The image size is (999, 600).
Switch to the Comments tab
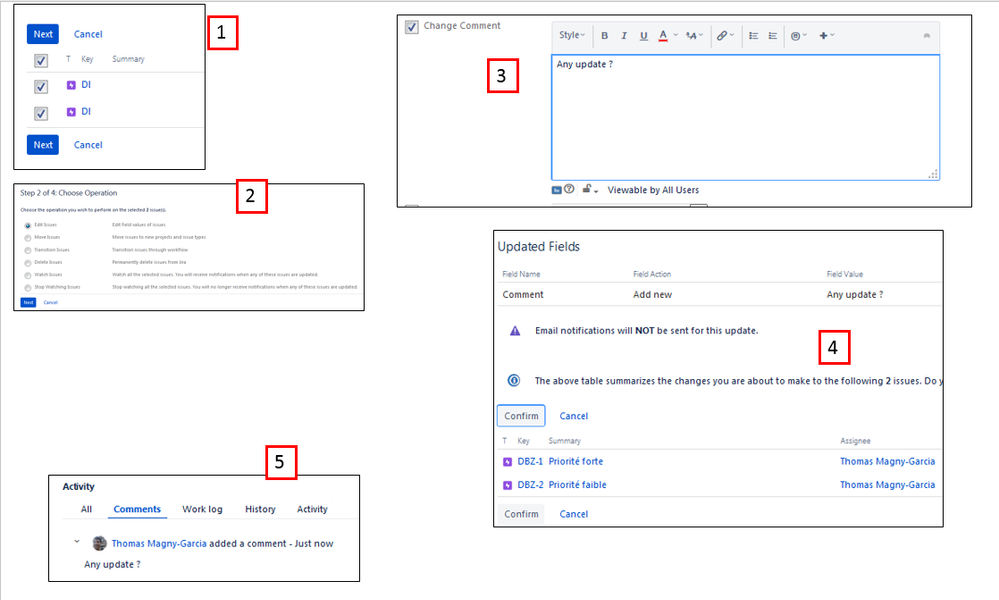coord(137,509)
